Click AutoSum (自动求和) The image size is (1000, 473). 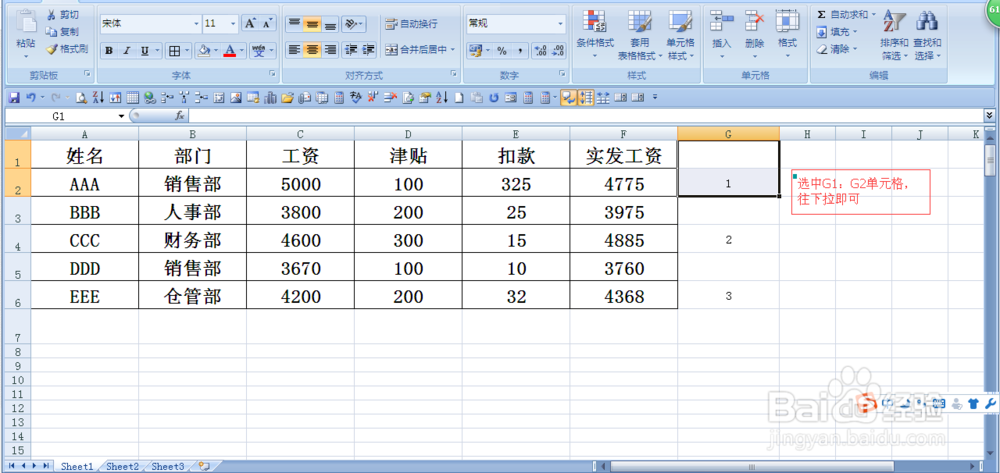pyautogui.click(x=846, y=14)
